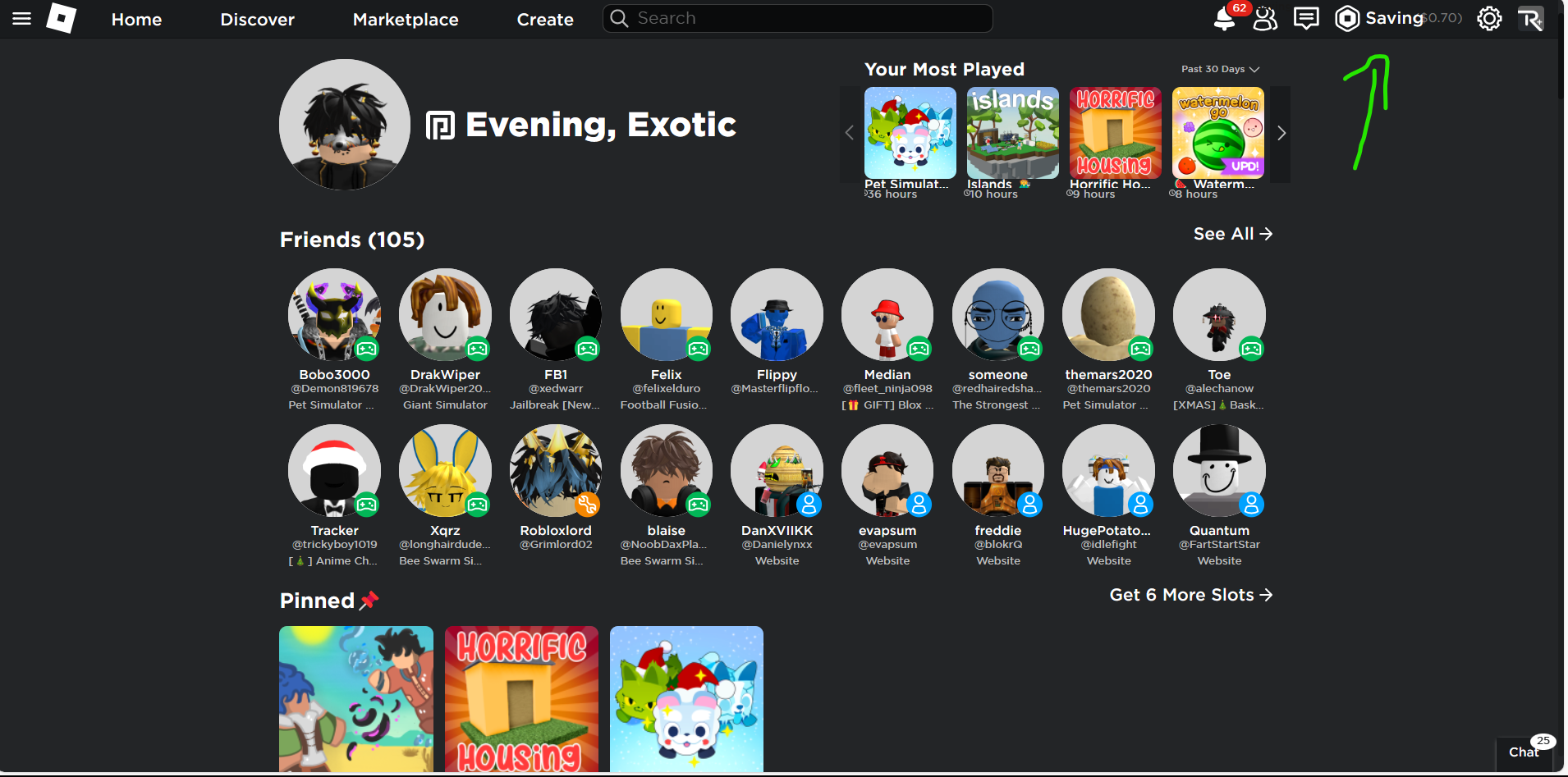
Task: Click "Jailbreak [New..." under FB1
Action: 555,404
